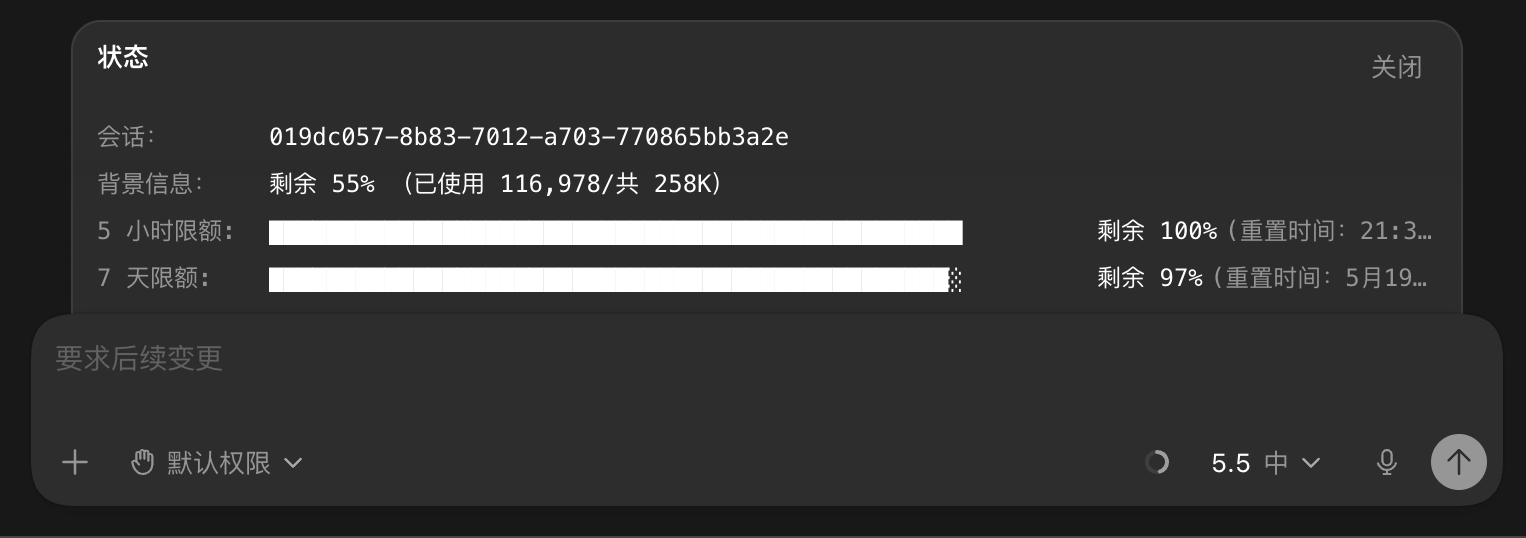Click 剩余 97% reset time text
The width and height of the screenshot is (1526, 538).
tap(1262, 278)
